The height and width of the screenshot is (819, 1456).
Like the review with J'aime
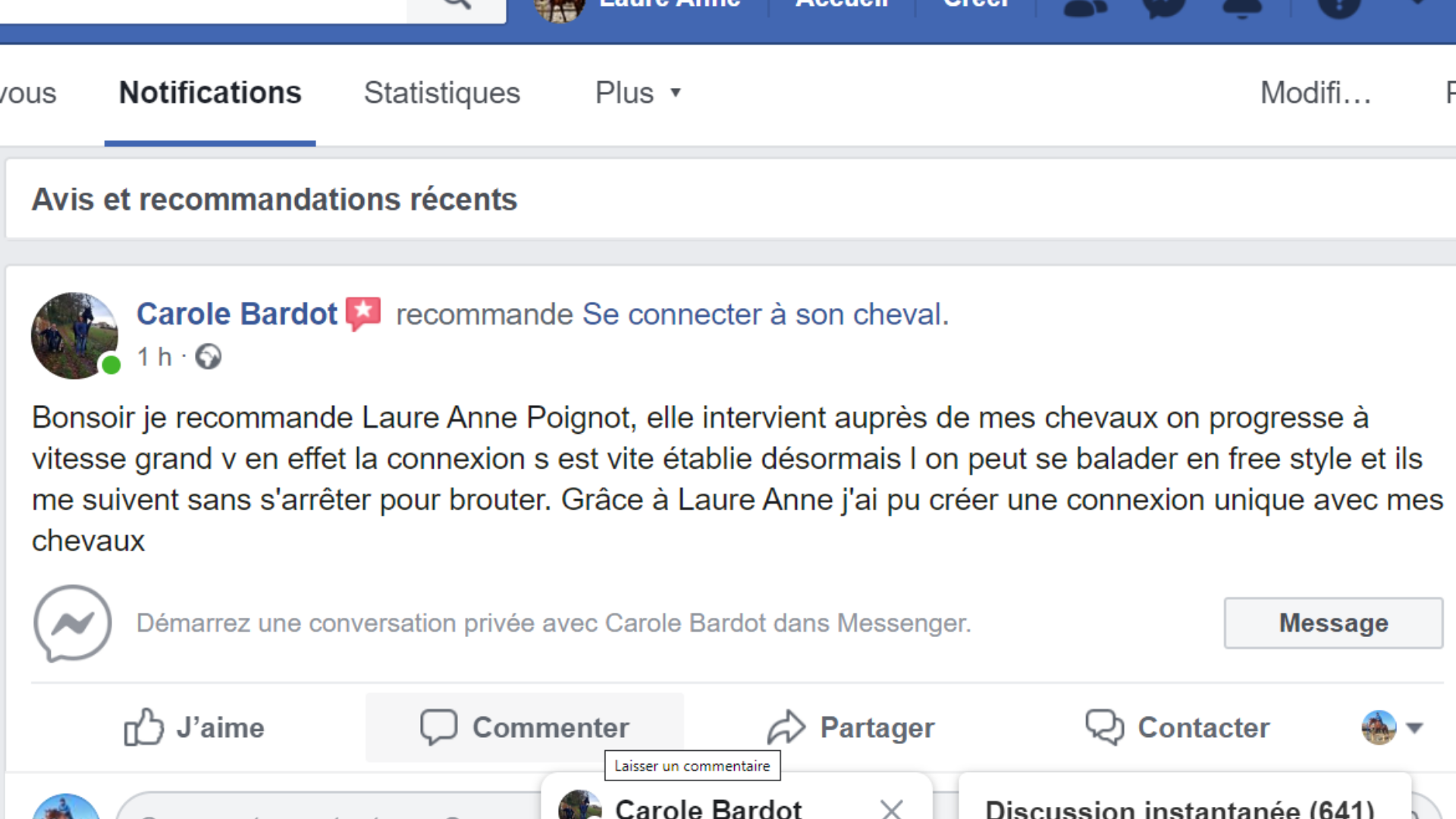pyautogui.click(x=194, y=728)
